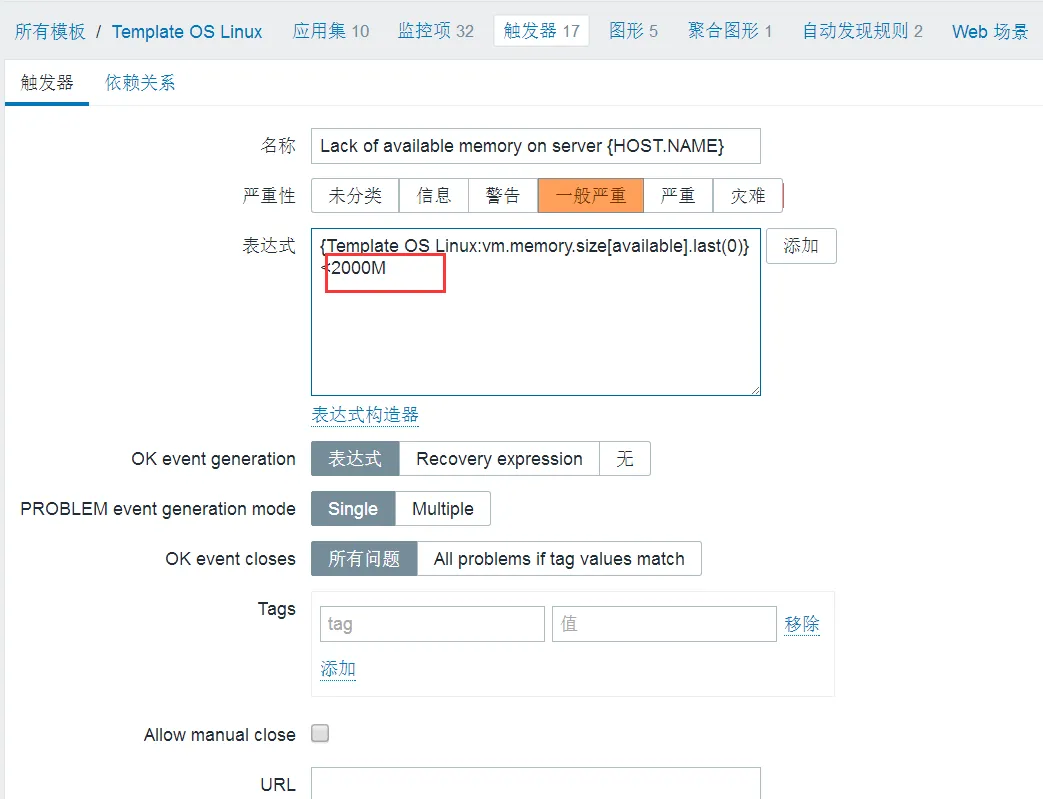Set OK event generation to Recovery expression
Viewport: 1043px width, 799px height.
(x=499, y=458)
